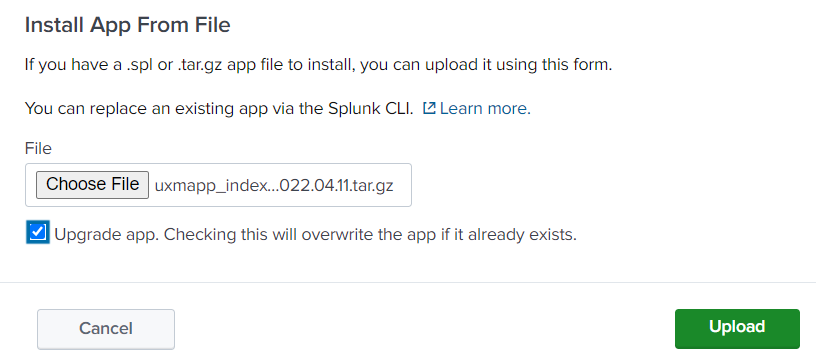Click the words 'Splunk CLI'

pos(371,109)
